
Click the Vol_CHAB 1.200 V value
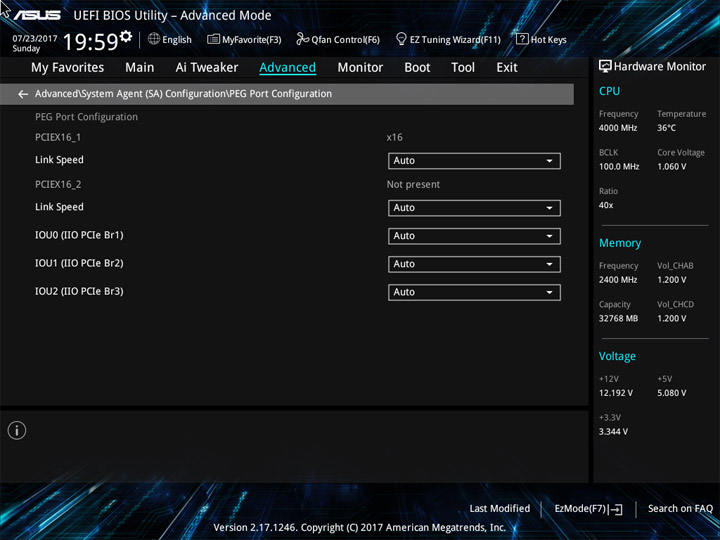[x=672, y=280]
